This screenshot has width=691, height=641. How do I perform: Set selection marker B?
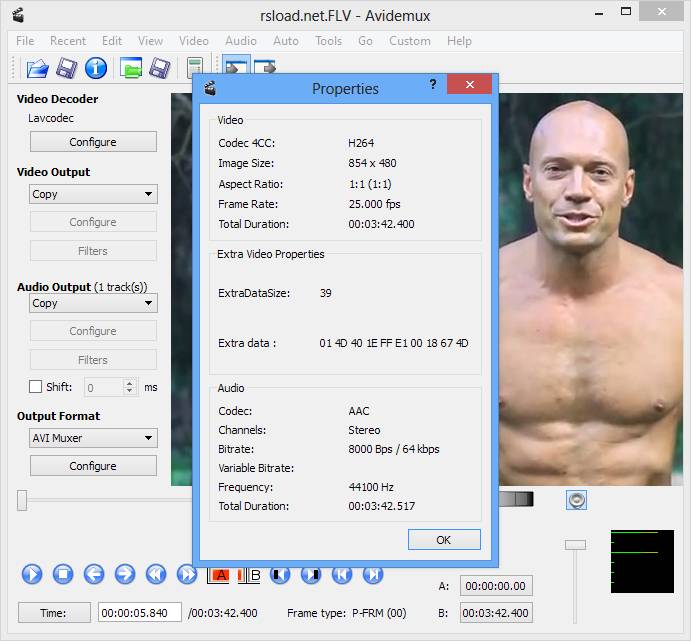pyautogui.click(x=249, y=575)
